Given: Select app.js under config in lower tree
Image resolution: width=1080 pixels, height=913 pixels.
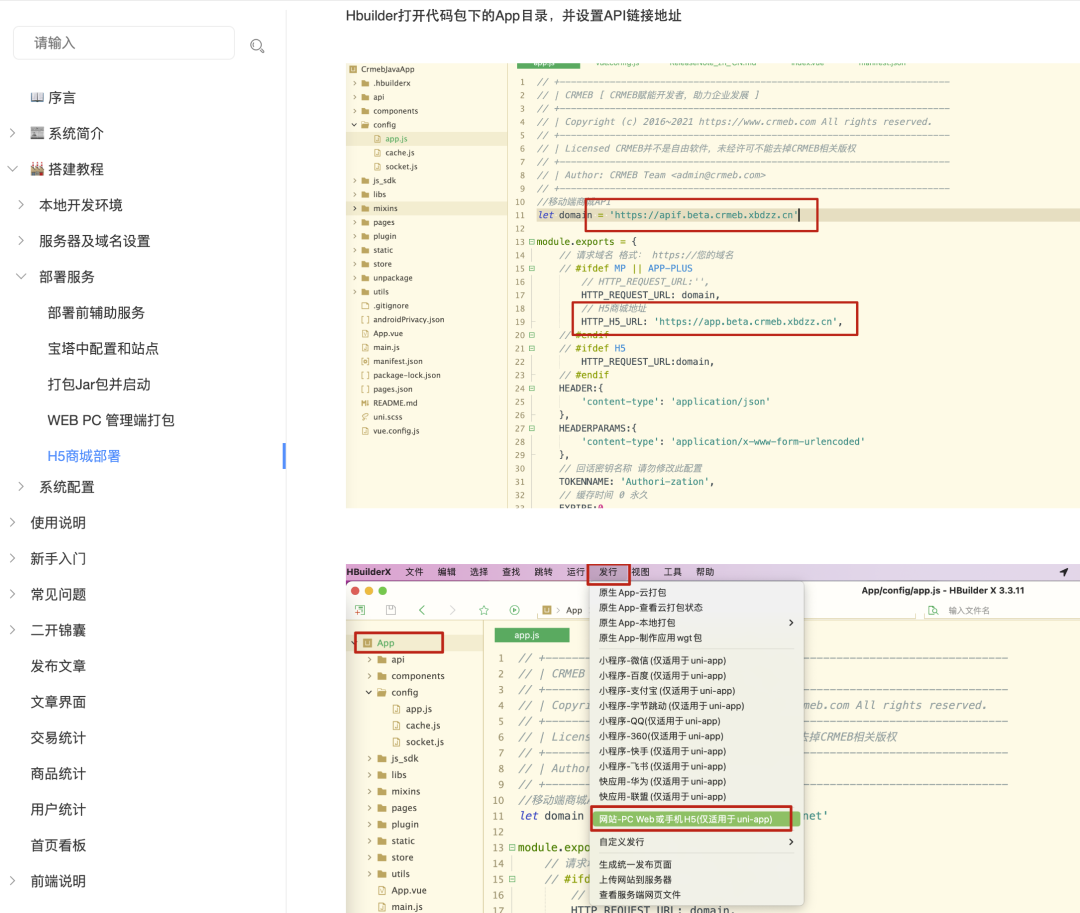Looking at the screenshot, I should pos(419,709).
